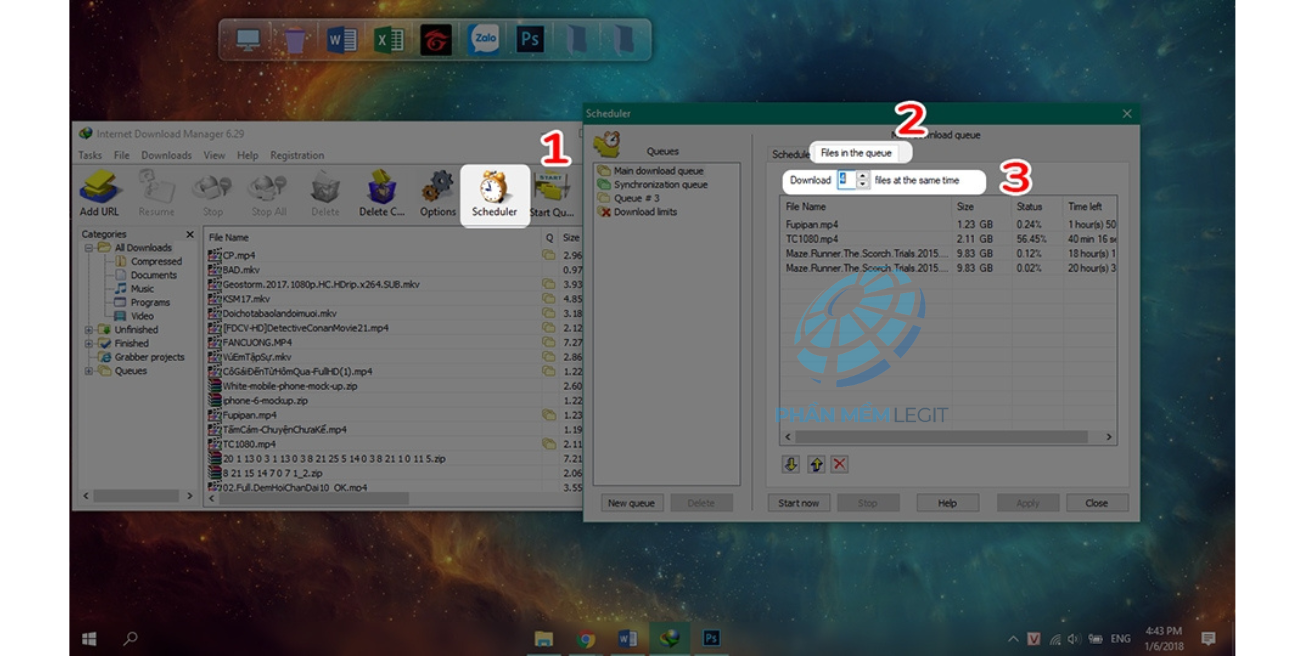Switch to Files in the queue tab
Screen dimensions: 1305x656
(x=855, y=153)
